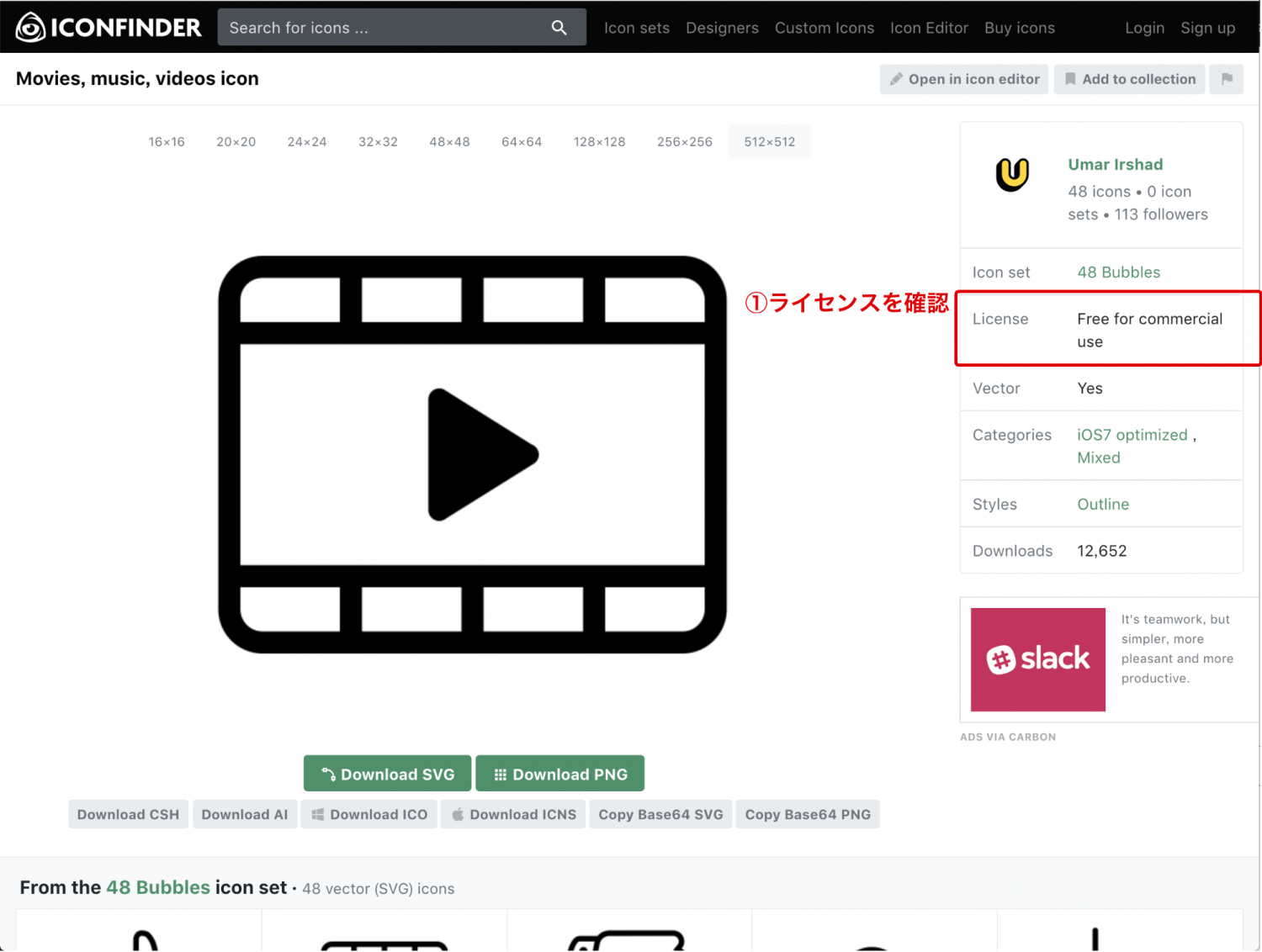The width and height of the screenshot is (1262, 952).
Task: Click the flag report icon
Action: 1227,79
